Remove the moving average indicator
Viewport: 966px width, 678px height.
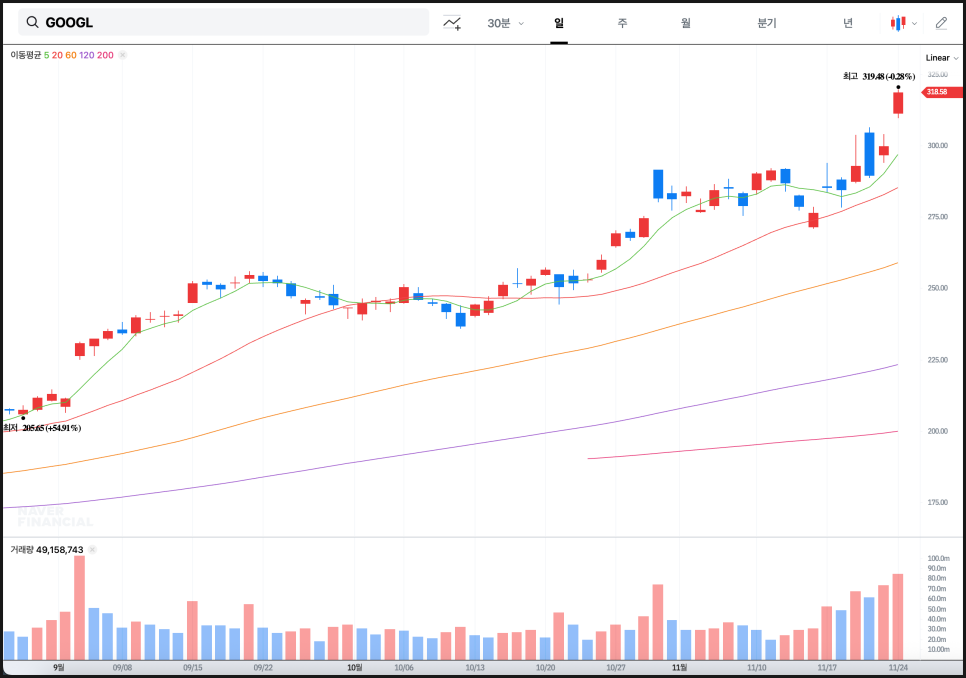(x=123, y=55)
